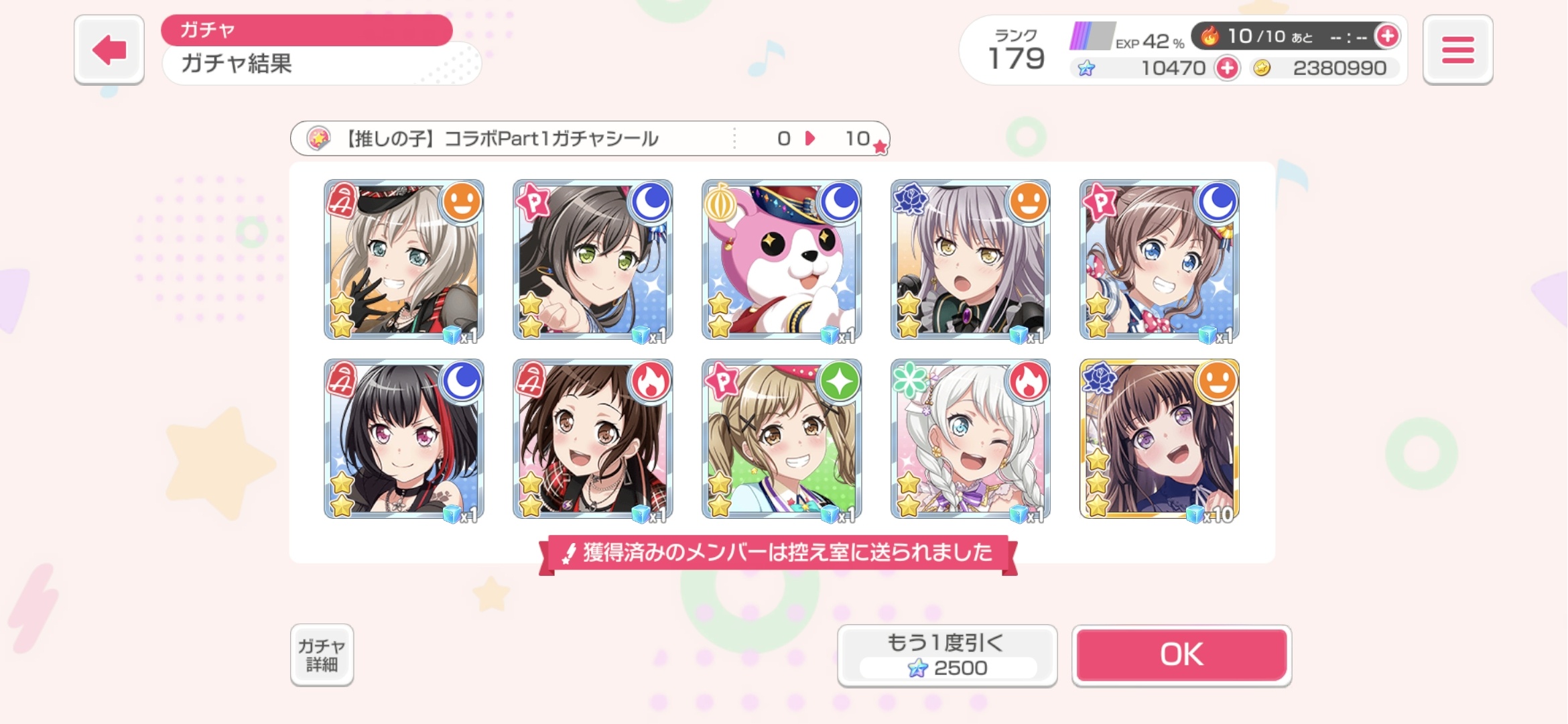
Task: Tap the red back arrow button
Action: pos(109,50)
